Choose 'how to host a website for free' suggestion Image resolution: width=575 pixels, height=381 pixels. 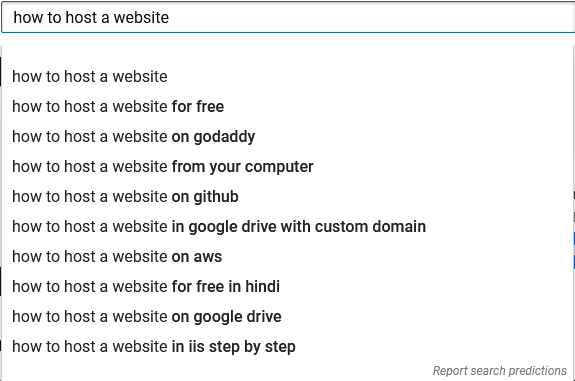pos(288,107)
